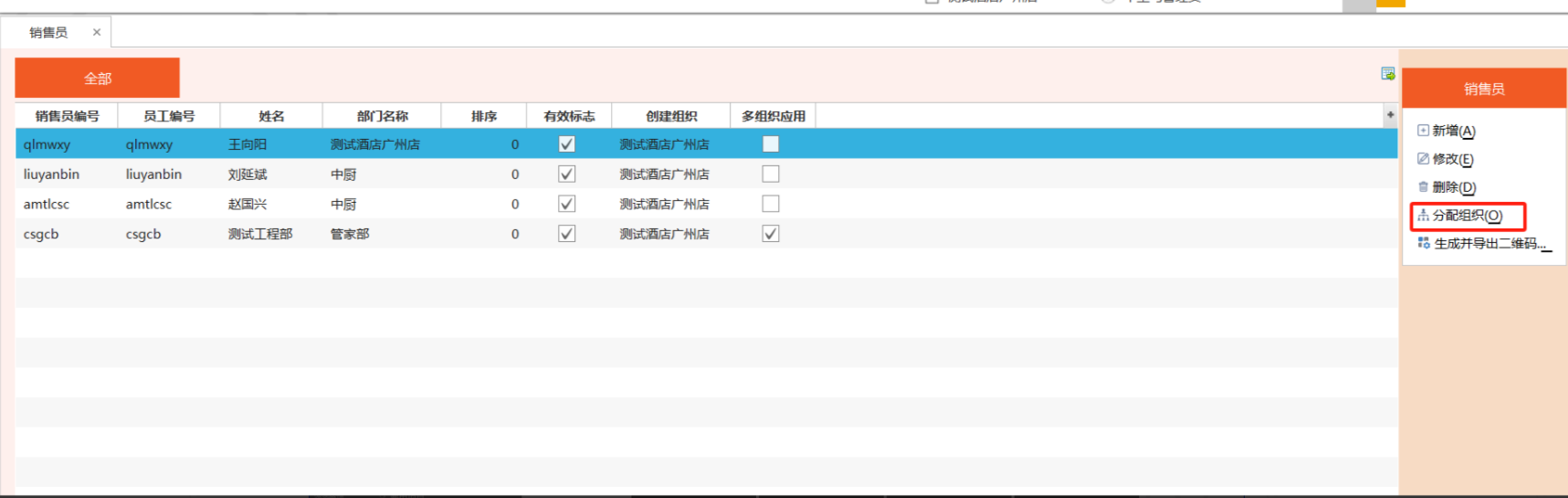This screenshot has height=498, width=1568.
Task: Click the 生成并导出二维码 QR code icon
Action: (1424, 243)
